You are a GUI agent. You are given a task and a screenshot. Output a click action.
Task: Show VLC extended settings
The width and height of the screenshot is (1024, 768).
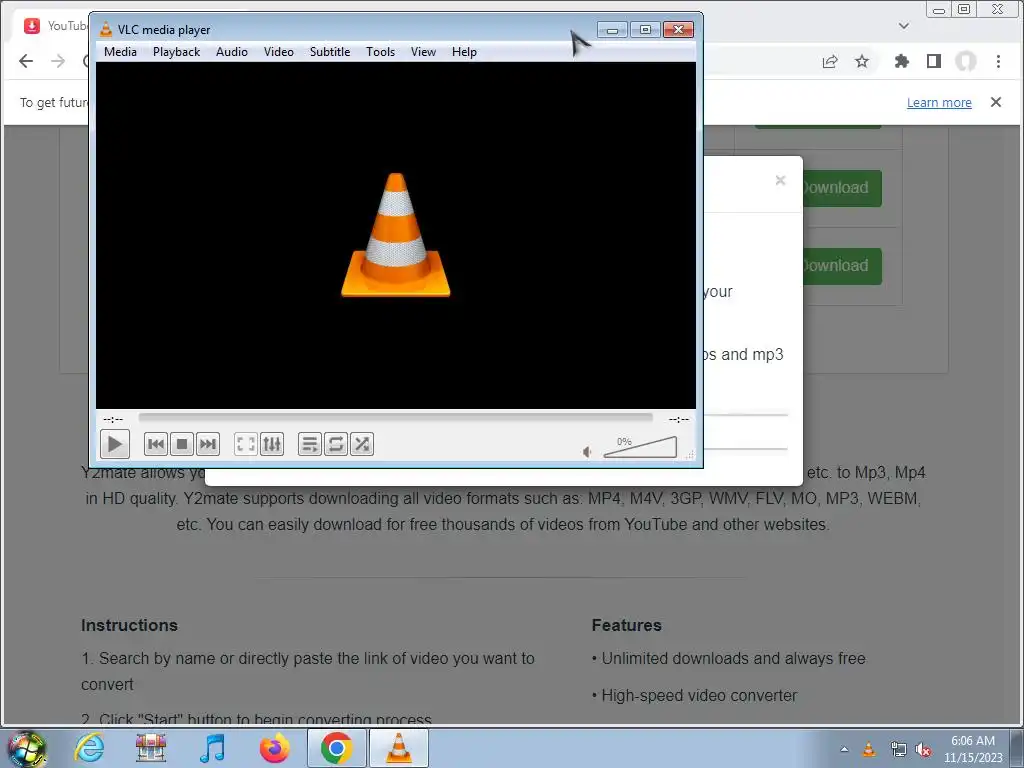(272, 445)
